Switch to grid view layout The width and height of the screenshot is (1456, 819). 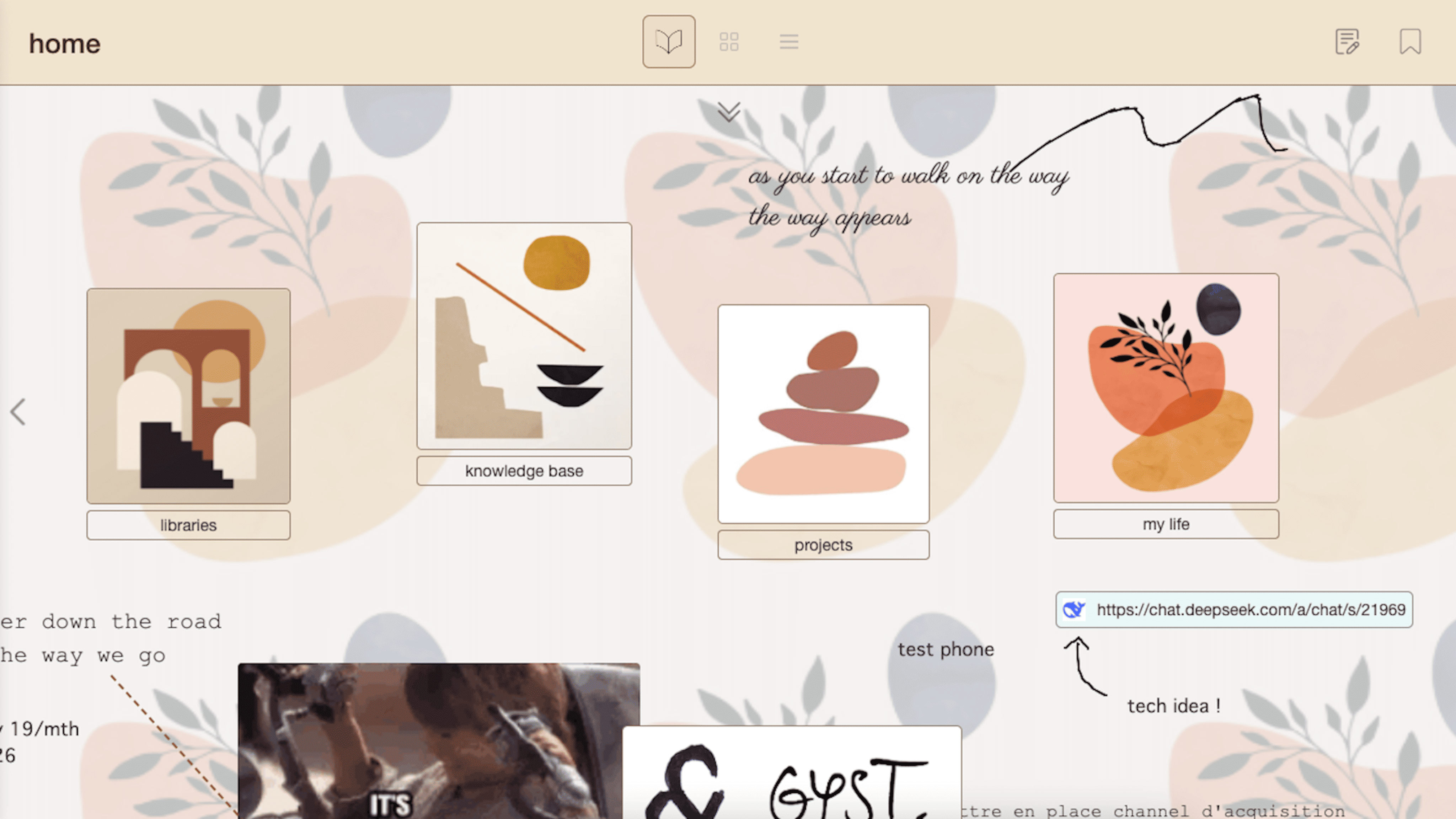coord(729,42)
